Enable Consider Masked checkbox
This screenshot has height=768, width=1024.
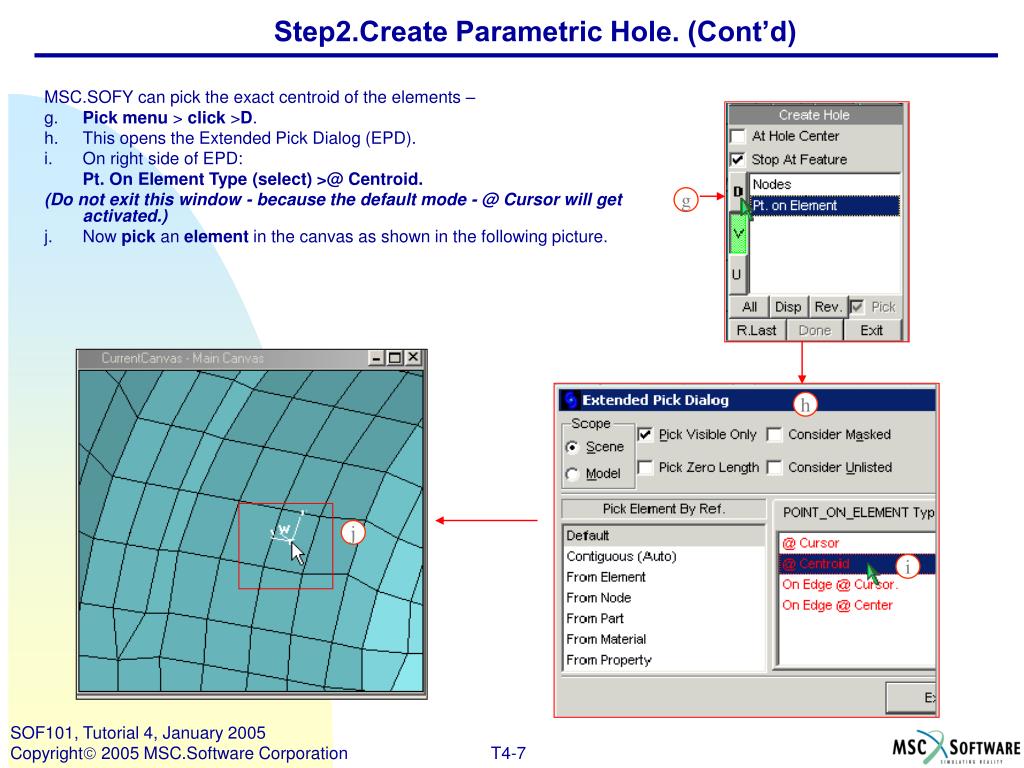[774, 434]
